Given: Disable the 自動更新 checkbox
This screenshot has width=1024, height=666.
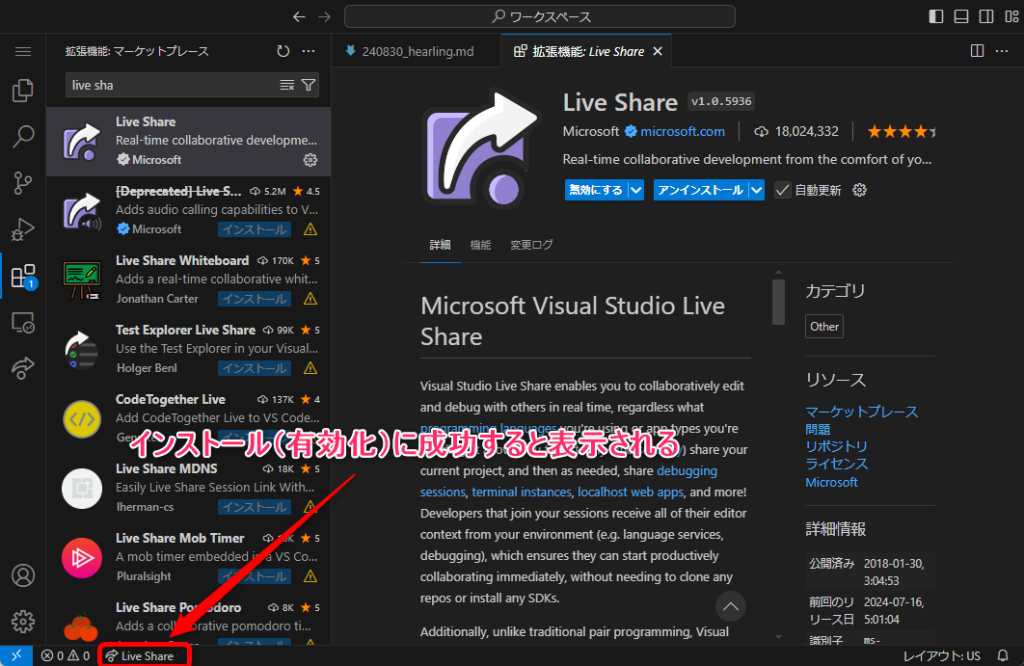Looking at the screenshot, I should tap(781, 190).
